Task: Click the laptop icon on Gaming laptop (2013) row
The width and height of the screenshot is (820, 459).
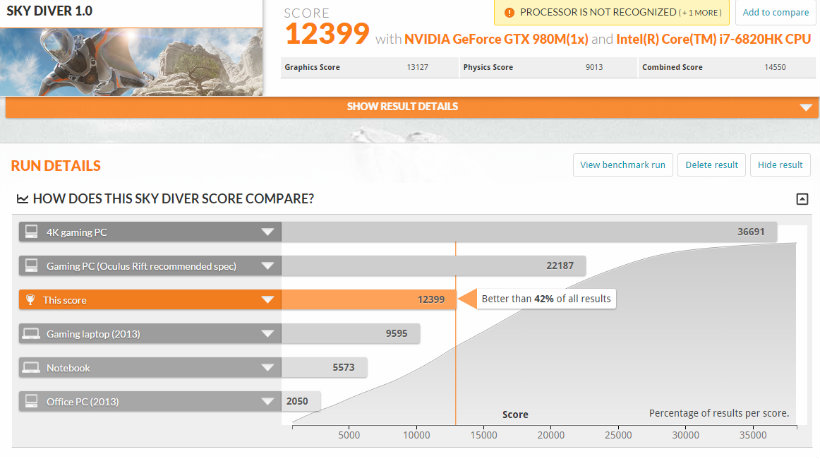Action: pos(31,334)
